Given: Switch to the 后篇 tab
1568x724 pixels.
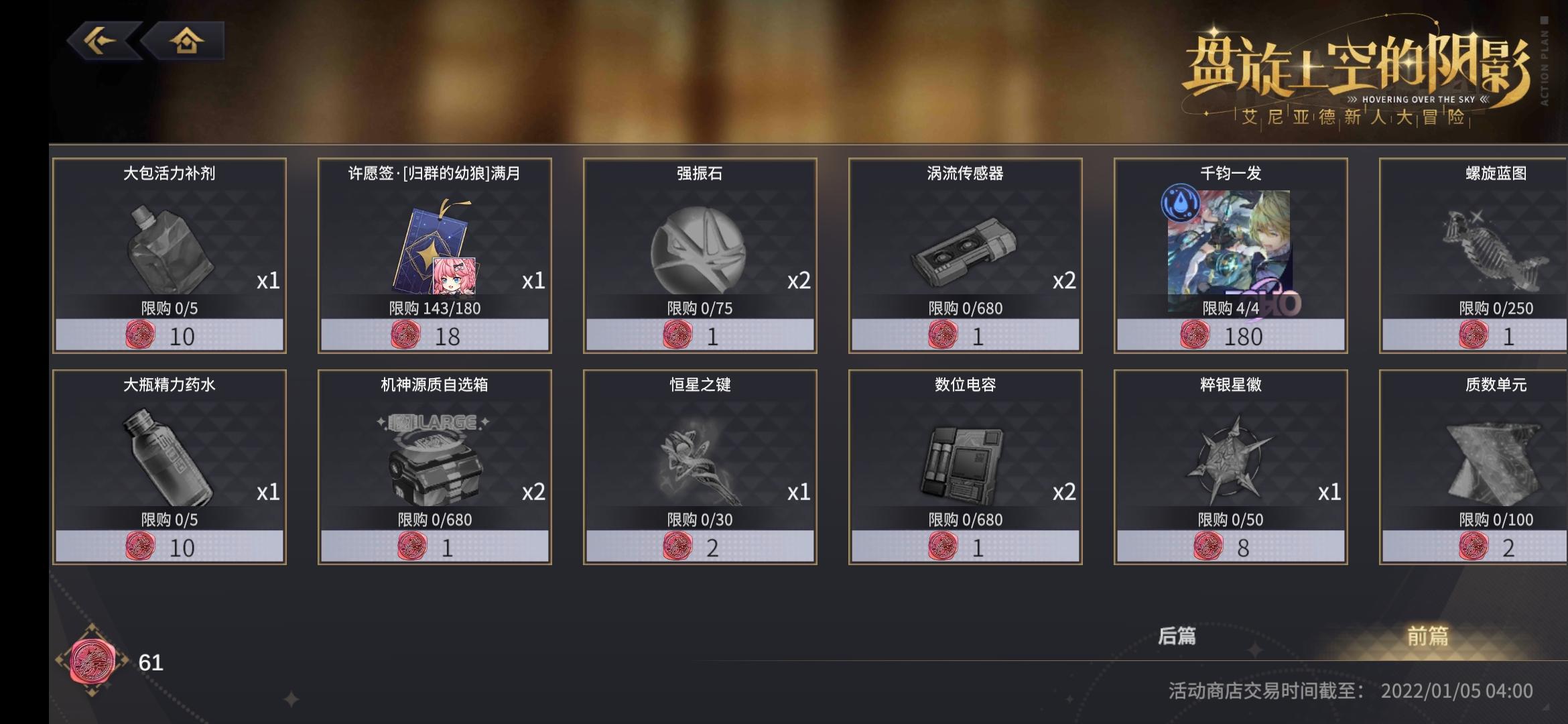Looking at the screenshot, I should coord(1177,636).
